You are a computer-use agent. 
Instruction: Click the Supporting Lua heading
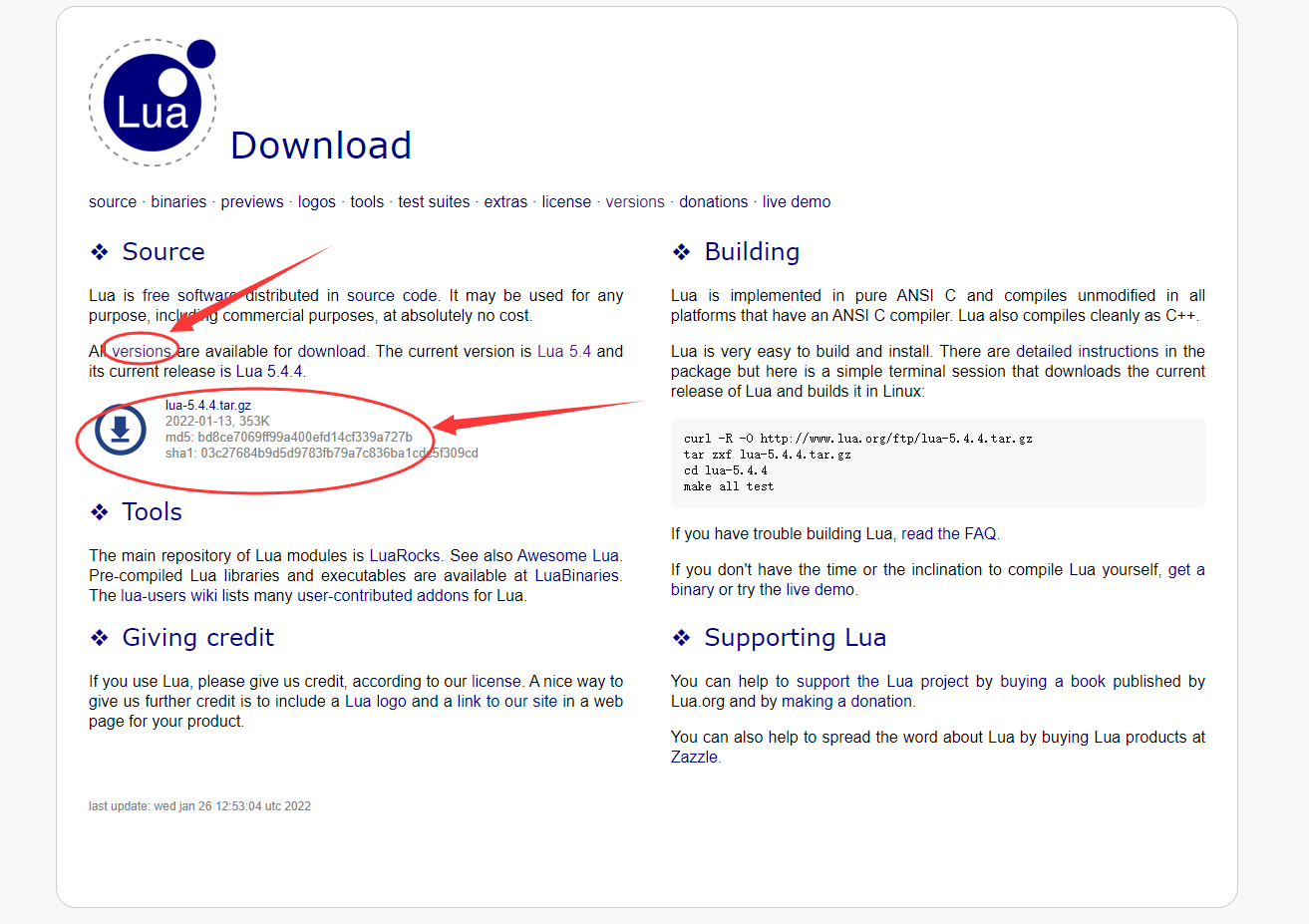pyautogui.click(x=795, y=638)
